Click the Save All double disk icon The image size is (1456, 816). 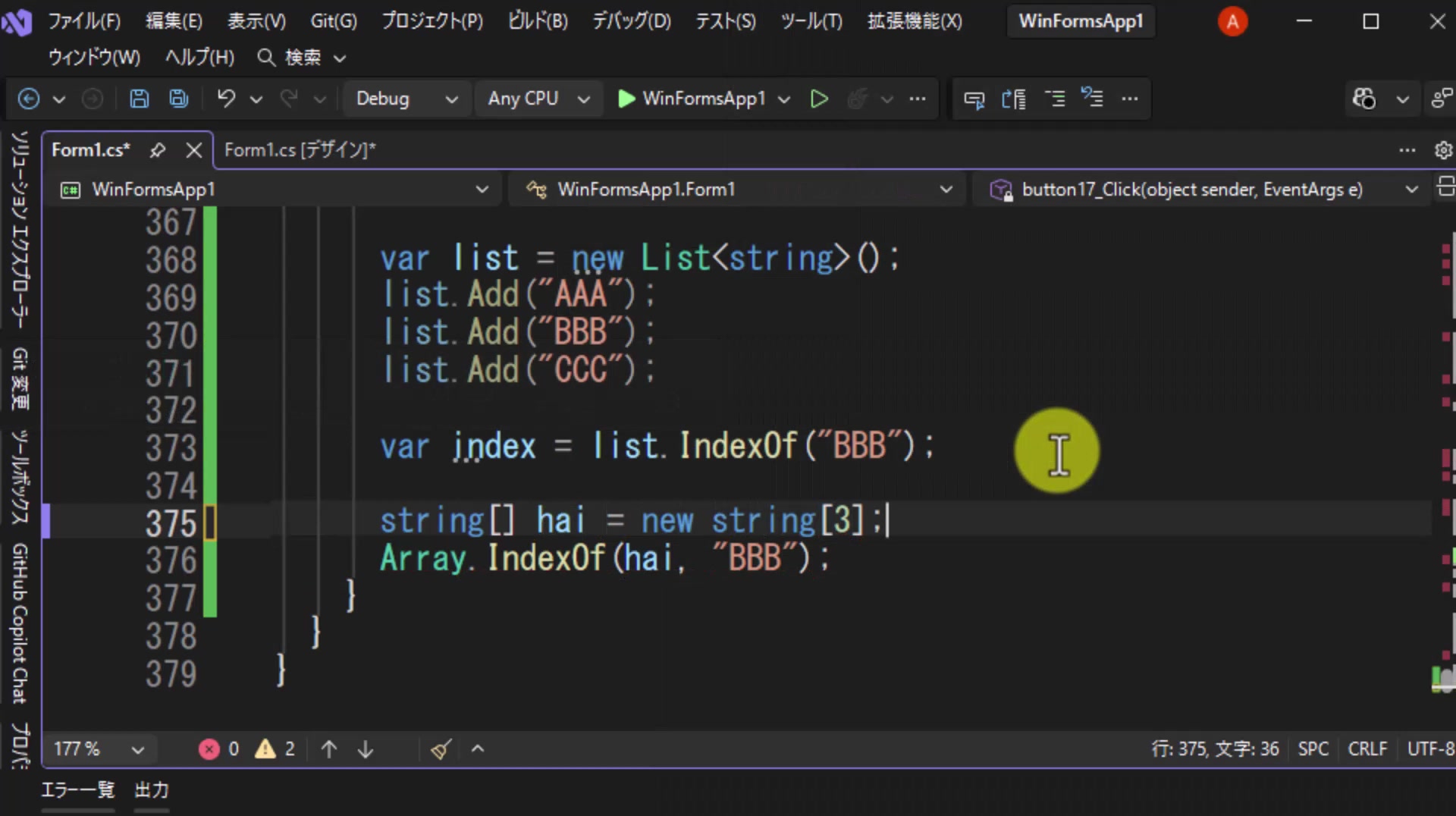tap(179, 99)
